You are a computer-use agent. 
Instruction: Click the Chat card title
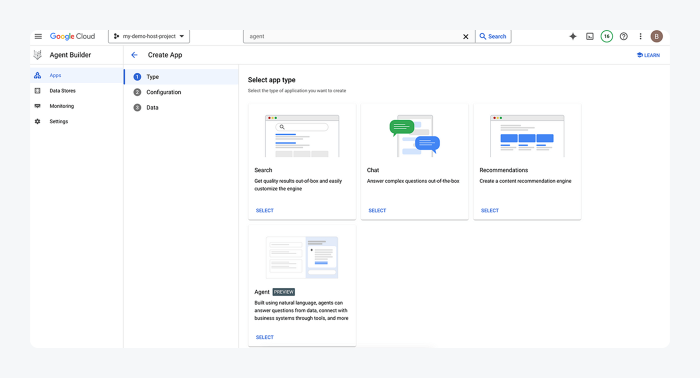click(x=373, y=170)
